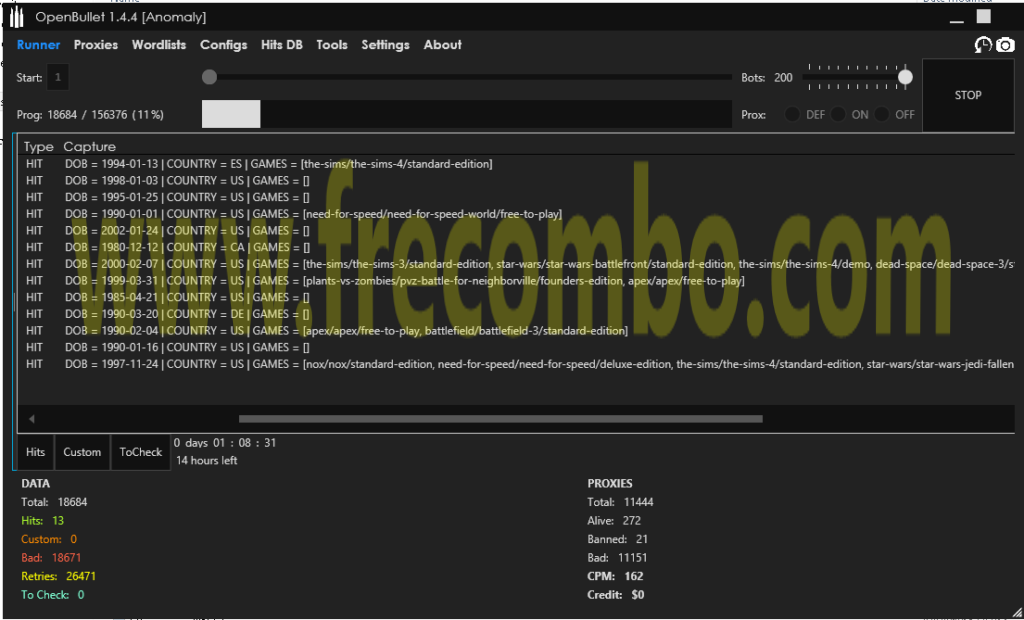Select the HIT row with COUNTRY = DE

pyautogui.click(x=516, y=314)
